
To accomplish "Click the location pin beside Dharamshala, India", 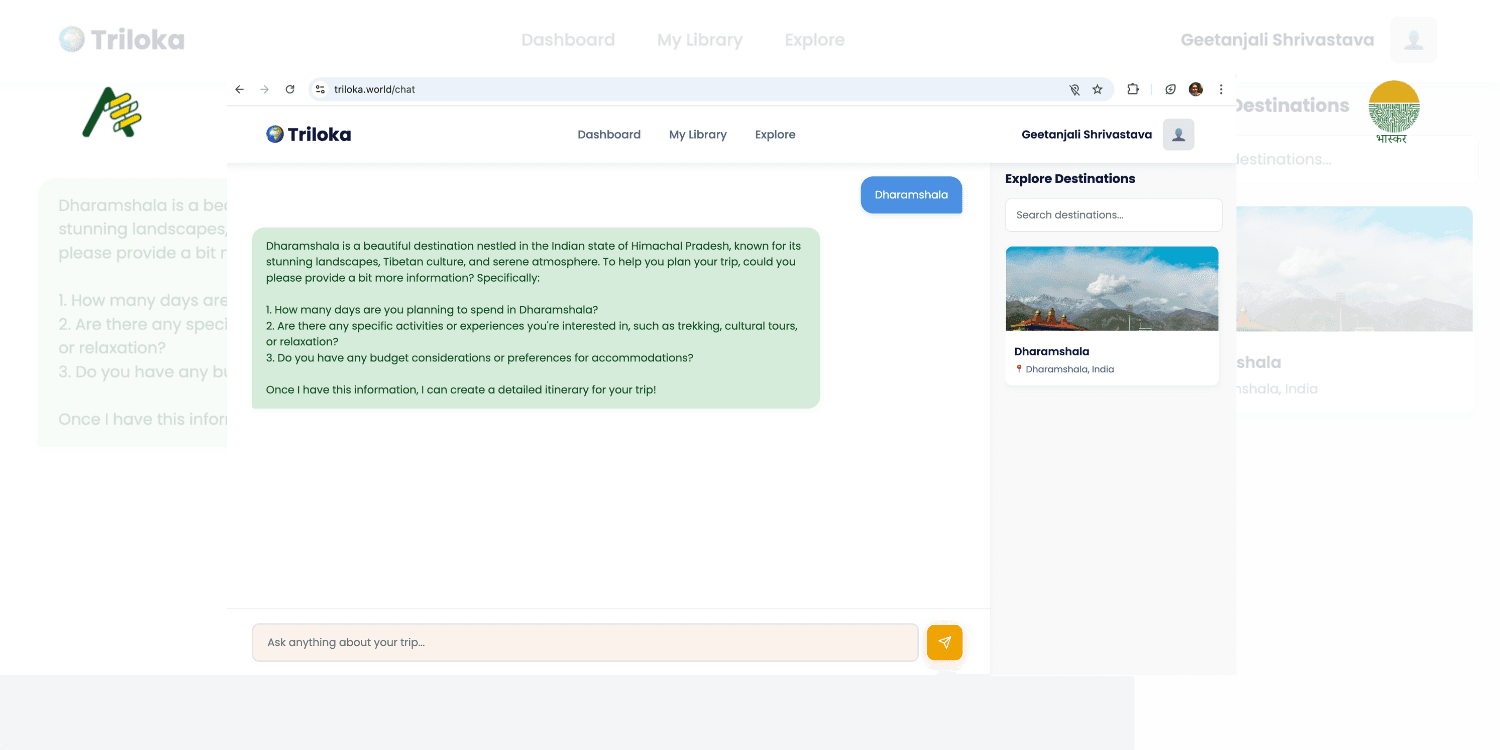I will [1018, 369].
